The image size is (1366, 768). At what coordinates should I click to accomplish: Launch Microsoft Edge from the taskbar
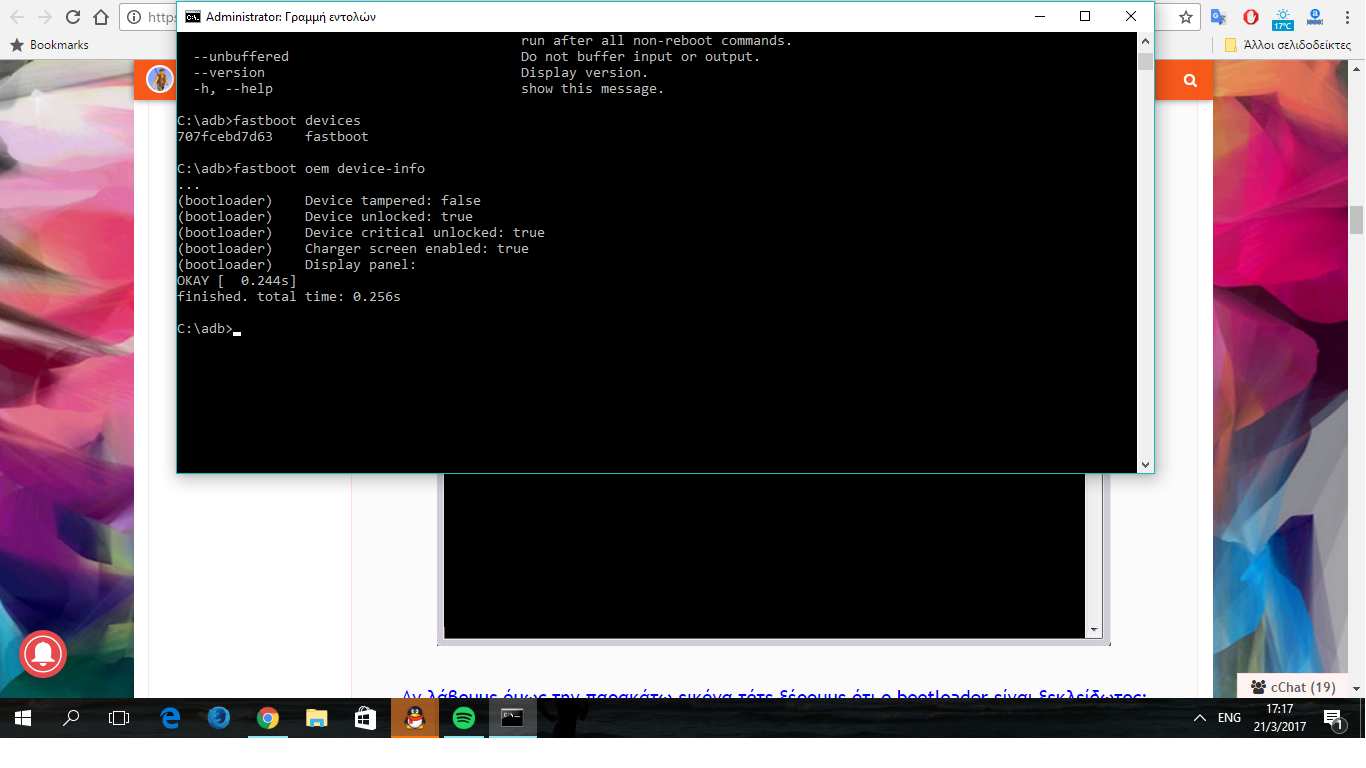click(170, 718)
